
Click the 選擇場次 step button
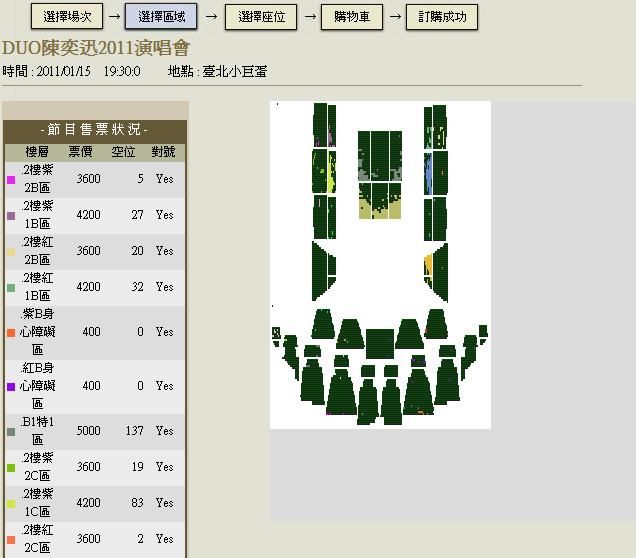pyautogui.click(x=67, y=17)
